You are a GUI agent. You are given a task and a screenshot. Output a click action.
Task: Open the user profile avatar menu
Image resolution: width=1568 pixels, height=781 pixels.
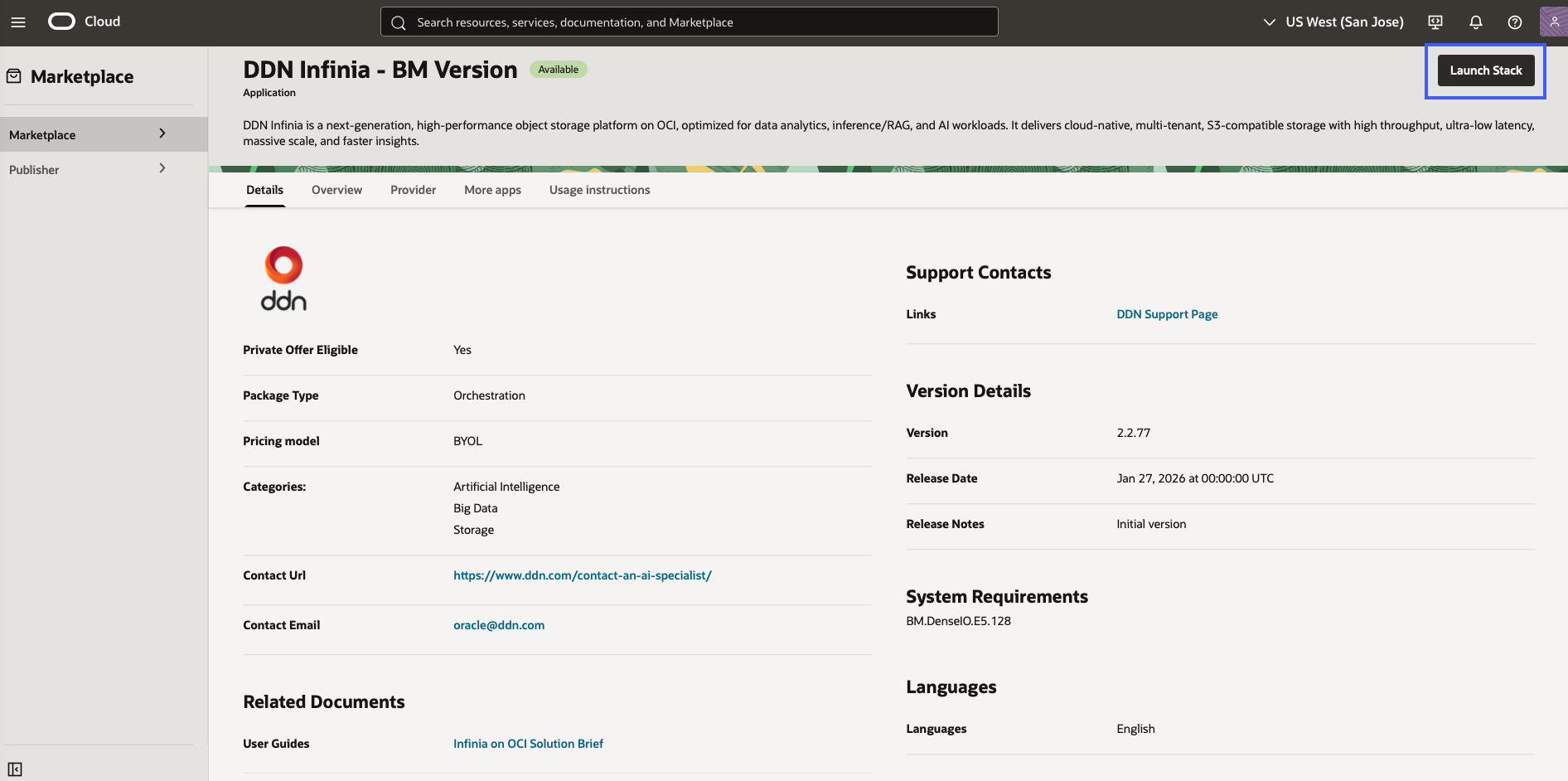click(x=1553, y=22)
